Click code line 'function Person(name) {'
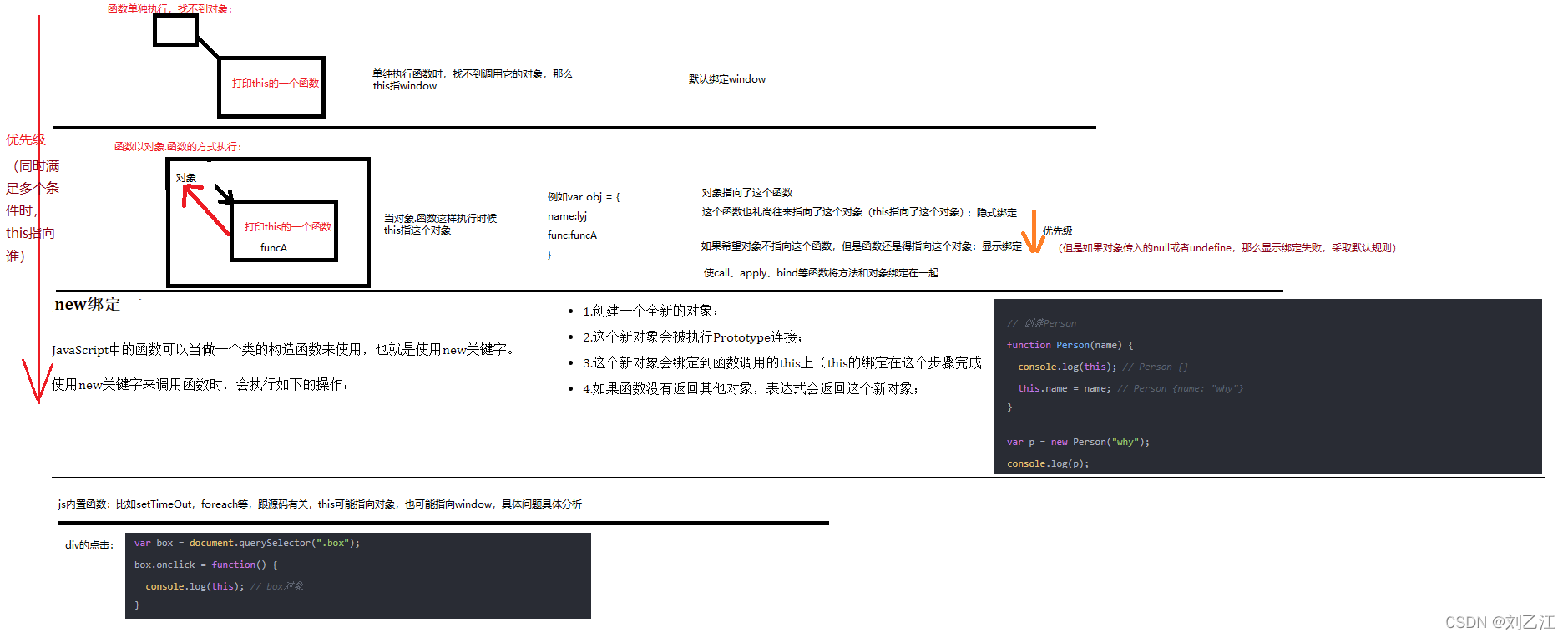Viewport: 1568px width, 638px height. click(1070, 346)
